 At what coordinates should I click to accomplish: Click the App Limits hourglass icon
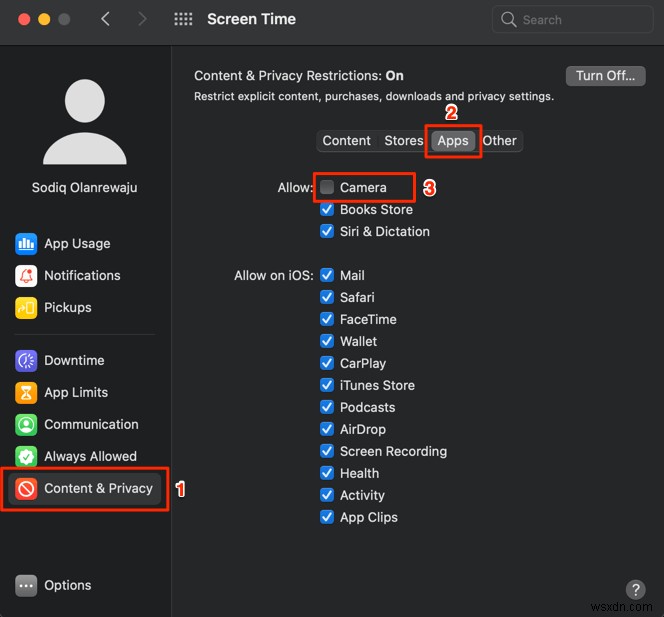(26, 393)
